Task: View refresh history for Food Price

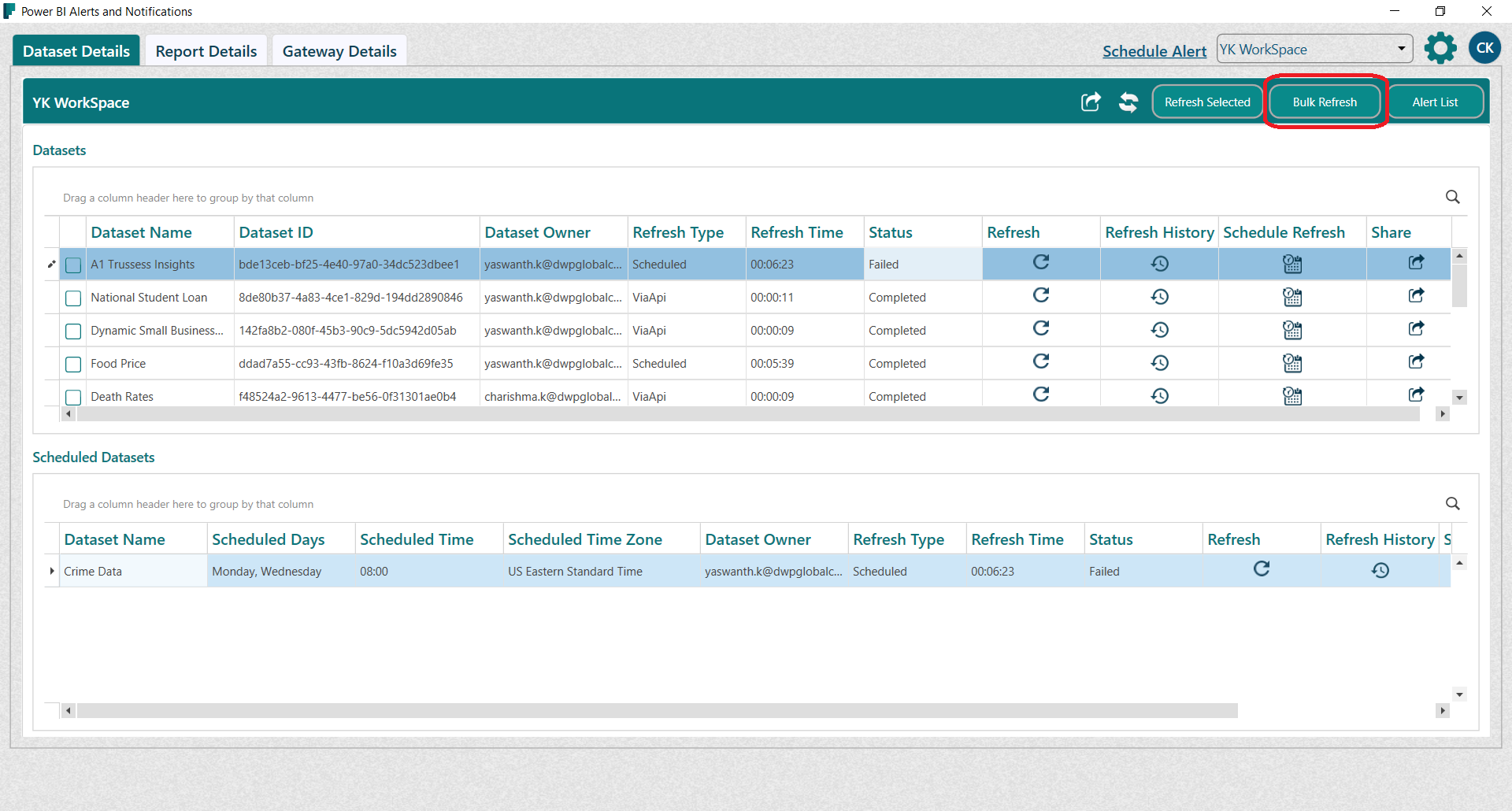Action: pyautogui.click(x=1159, y=363)
